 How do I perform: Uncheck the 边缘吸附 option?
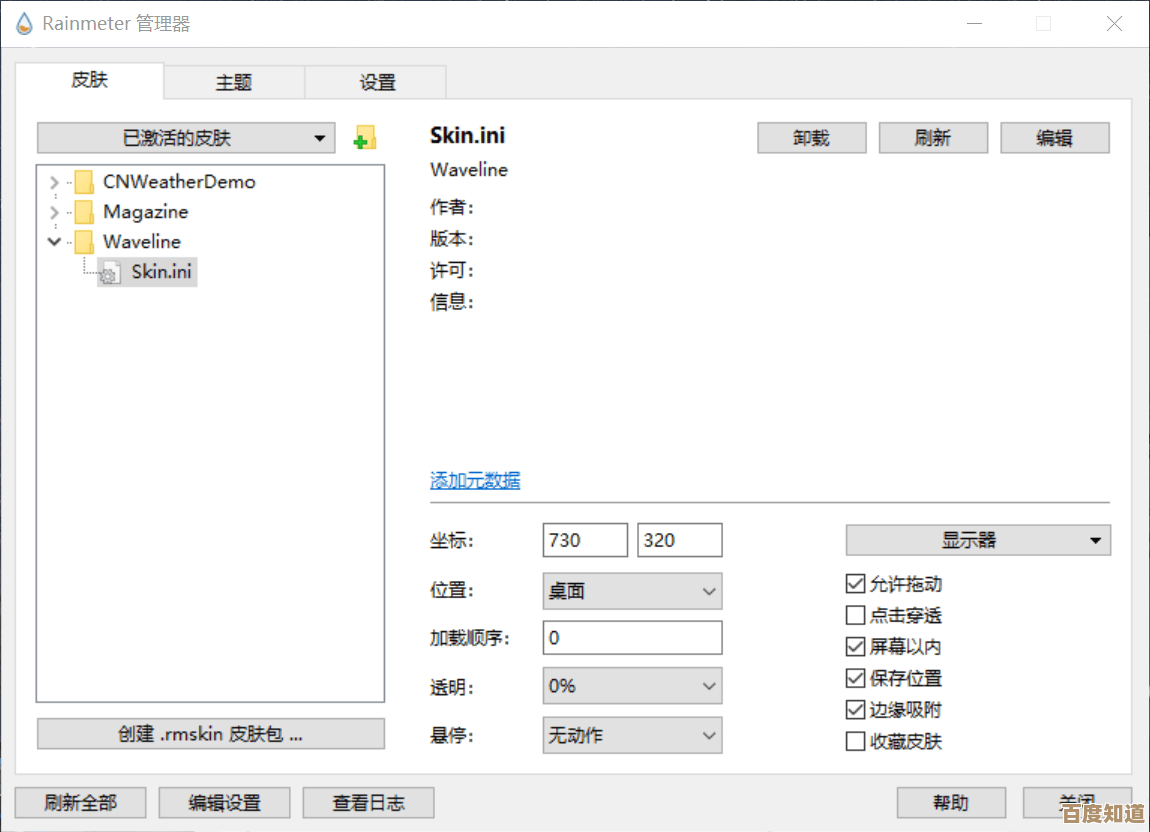pyautogui.click(x=855, y=710)
